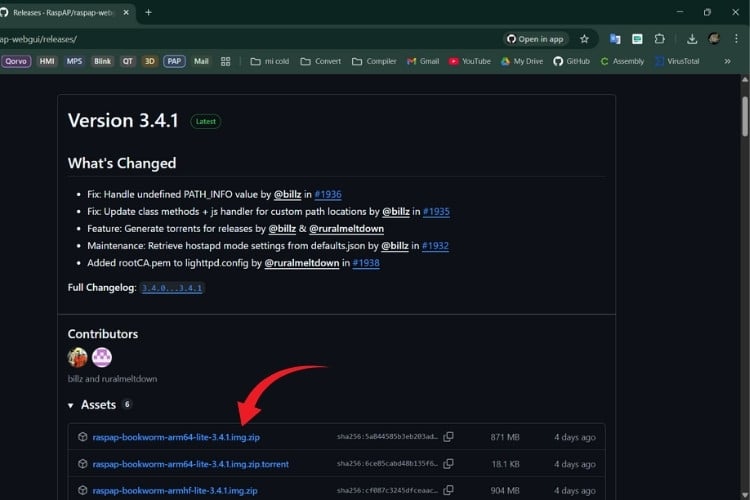Click package icon of the torrent asset row

tap(82, 464)
